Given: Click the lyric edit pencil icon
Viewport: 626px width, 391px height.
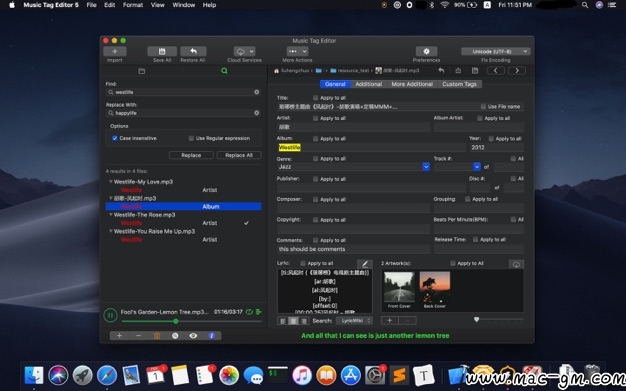Looking at the screenshot, I should click(x=365, y=264).
